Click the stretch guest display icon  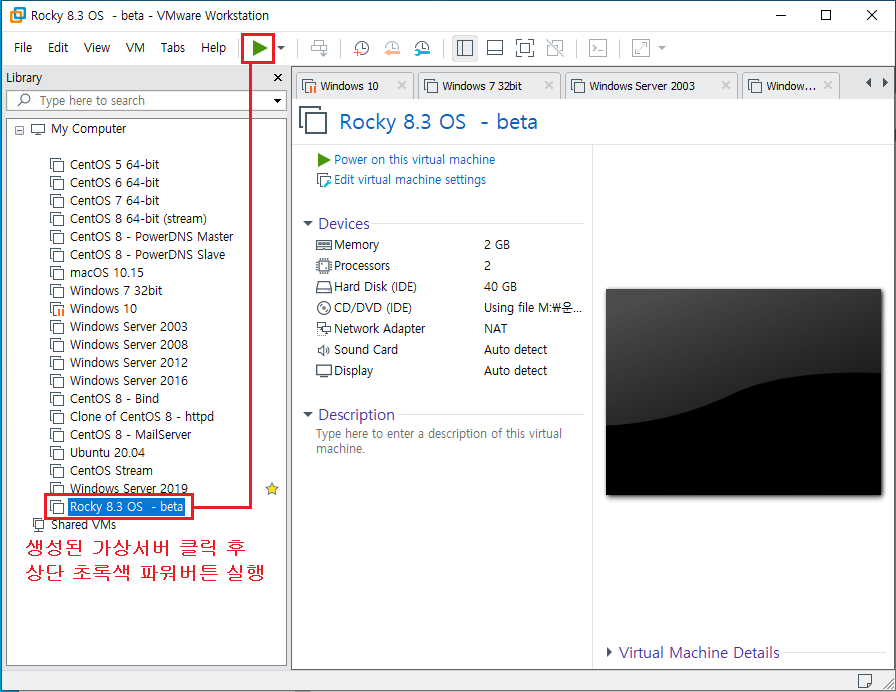641,48
